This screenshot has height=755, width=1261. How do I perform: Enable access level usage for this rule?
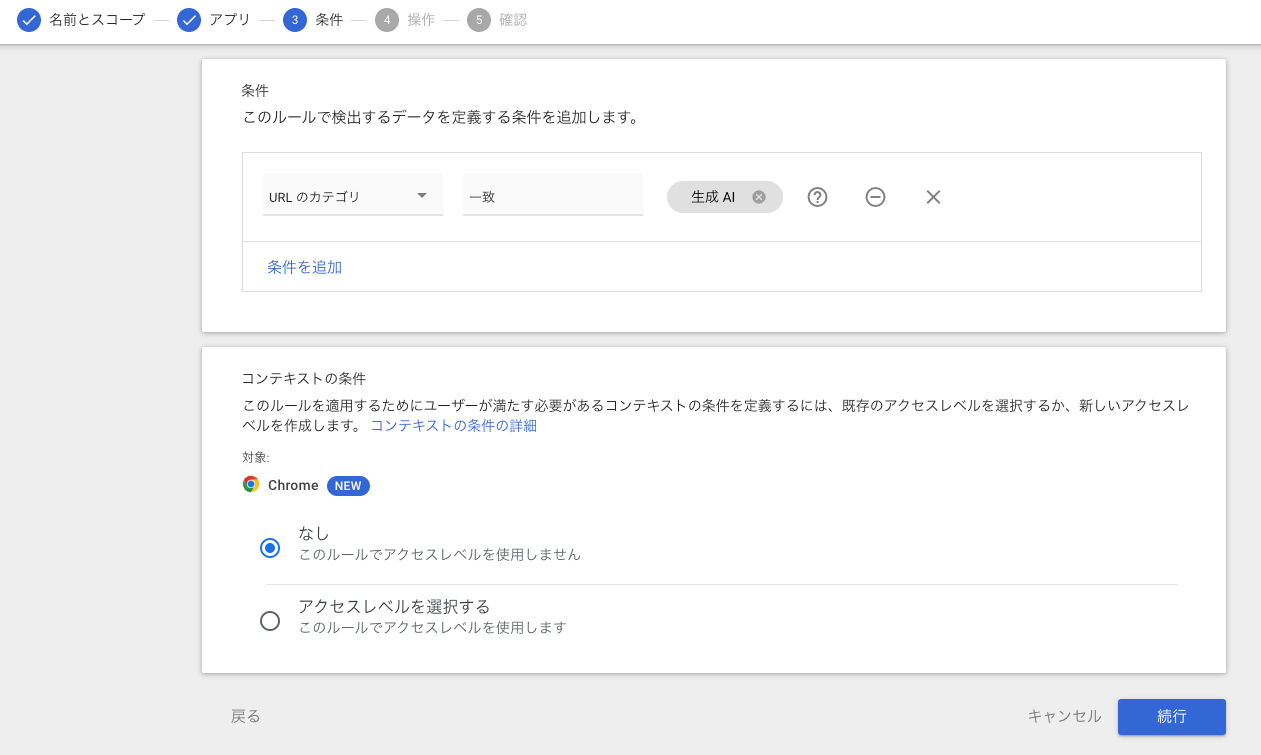(270, 621)
